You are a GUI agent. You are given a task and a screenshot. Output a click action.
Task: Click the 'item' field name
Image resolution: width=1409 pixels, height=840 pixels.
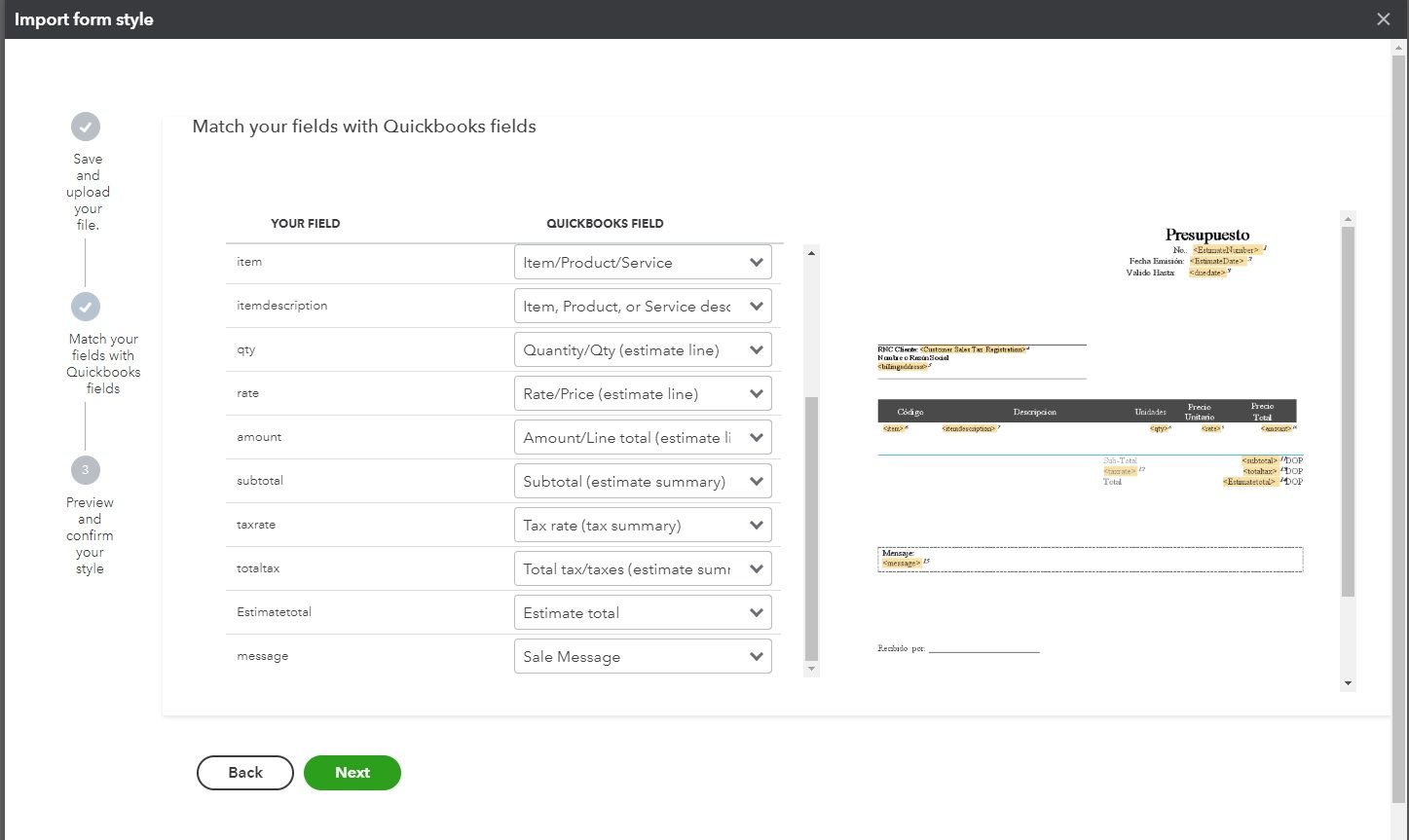pyautogui.click(x=249, y=262)
